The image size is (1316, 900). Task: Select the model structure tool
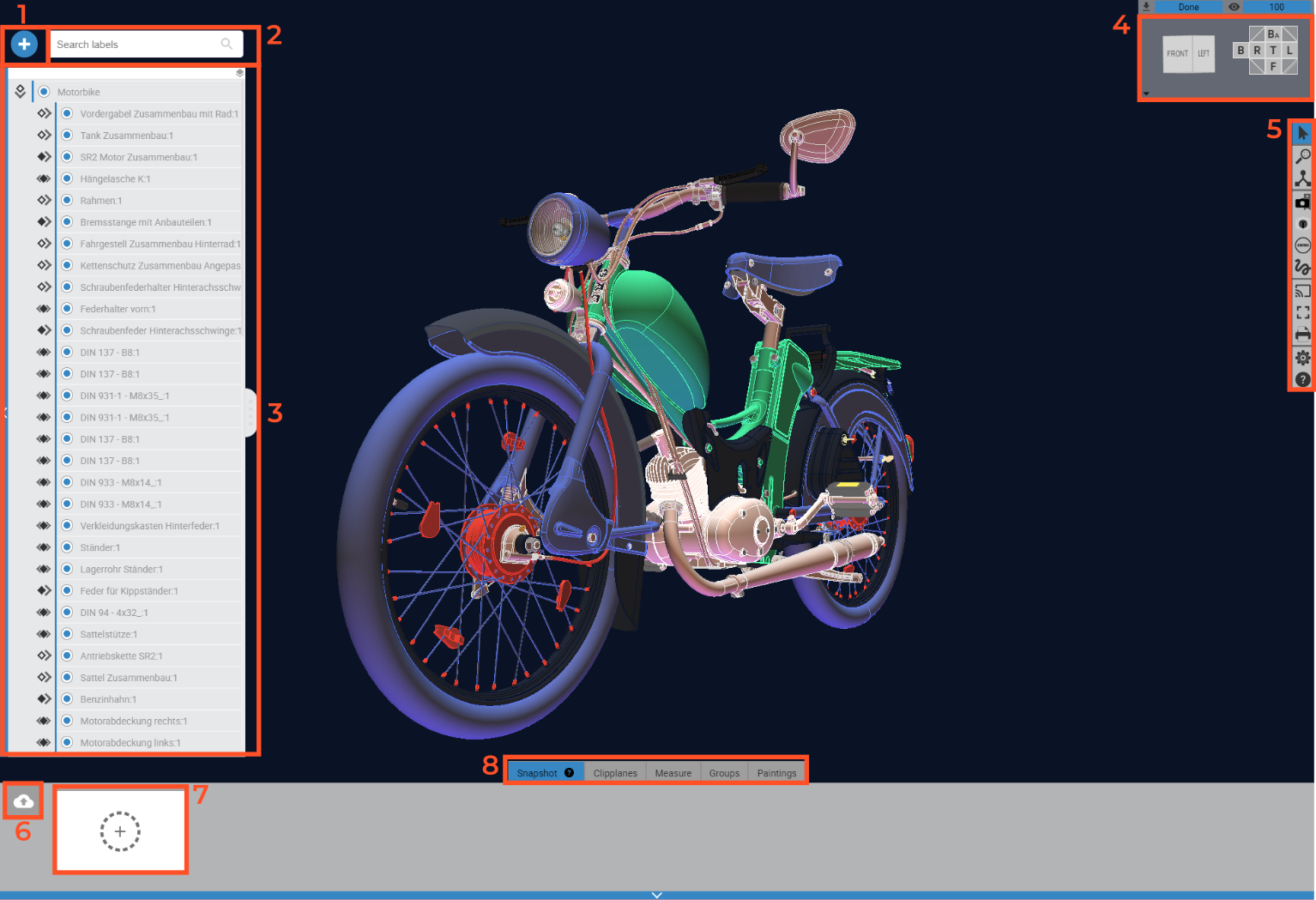point(1302,178)
